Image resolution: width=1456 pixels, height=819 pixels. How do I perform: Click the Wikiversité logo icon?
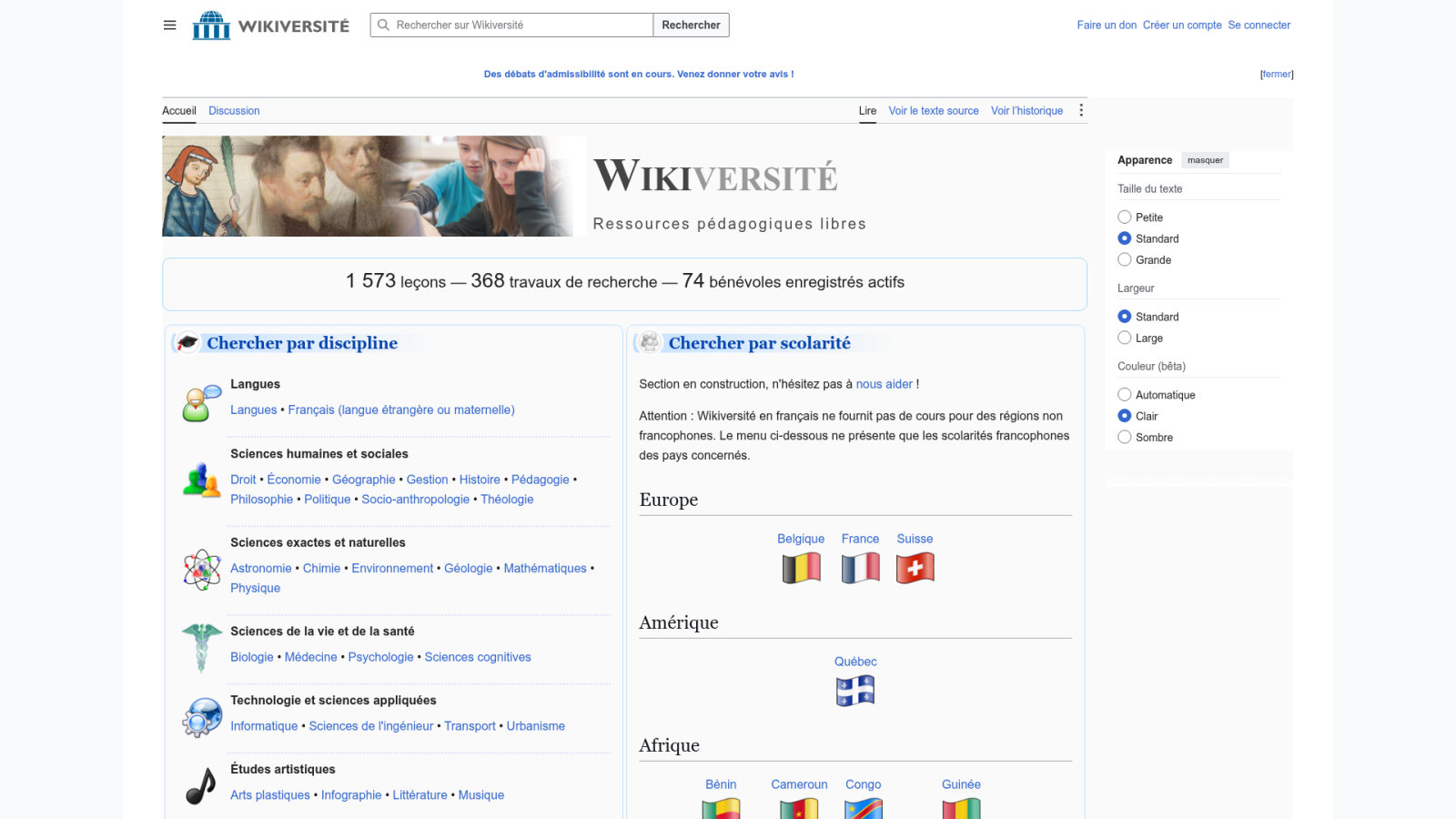click(x=211, y=25)
